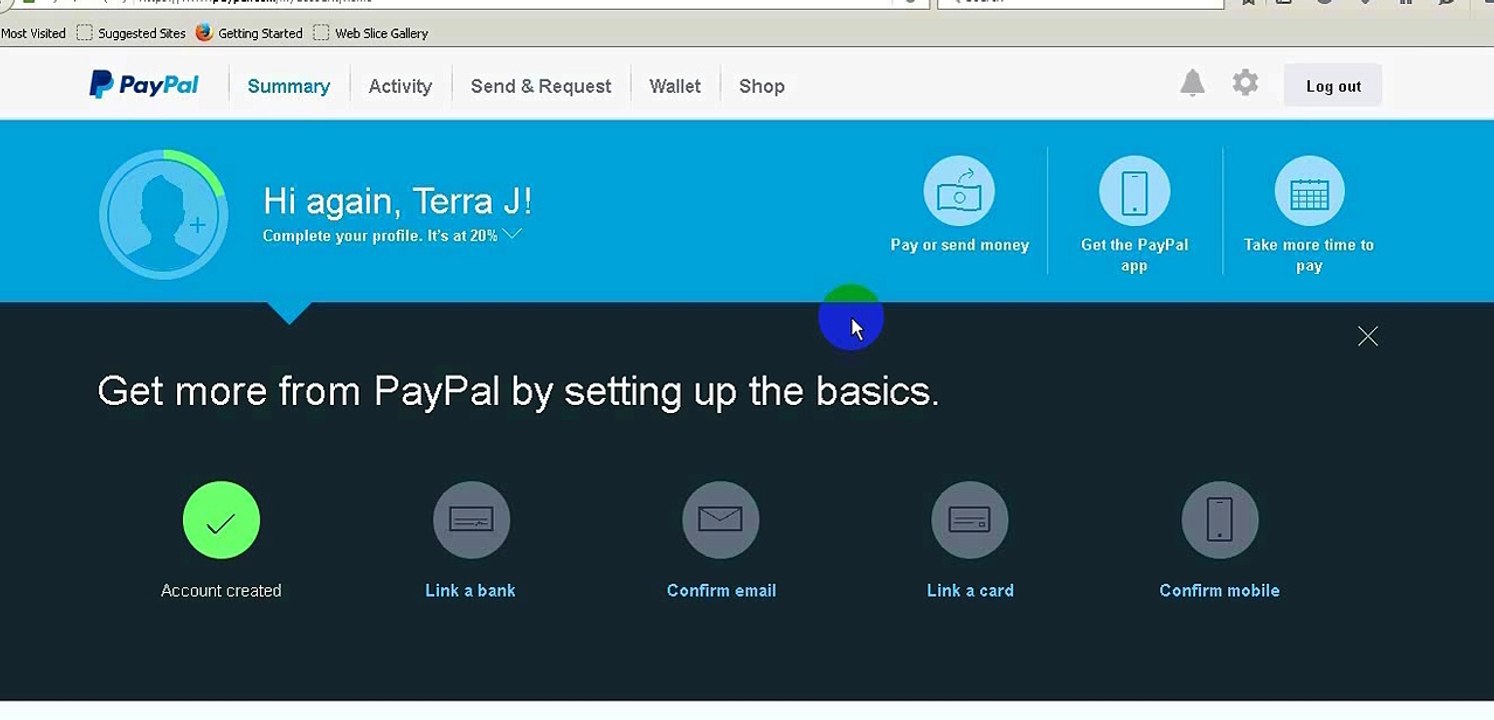This screenshot has width=1494, height=720.
Task: Open the settings gear icon
Action: coord(1245,83)
